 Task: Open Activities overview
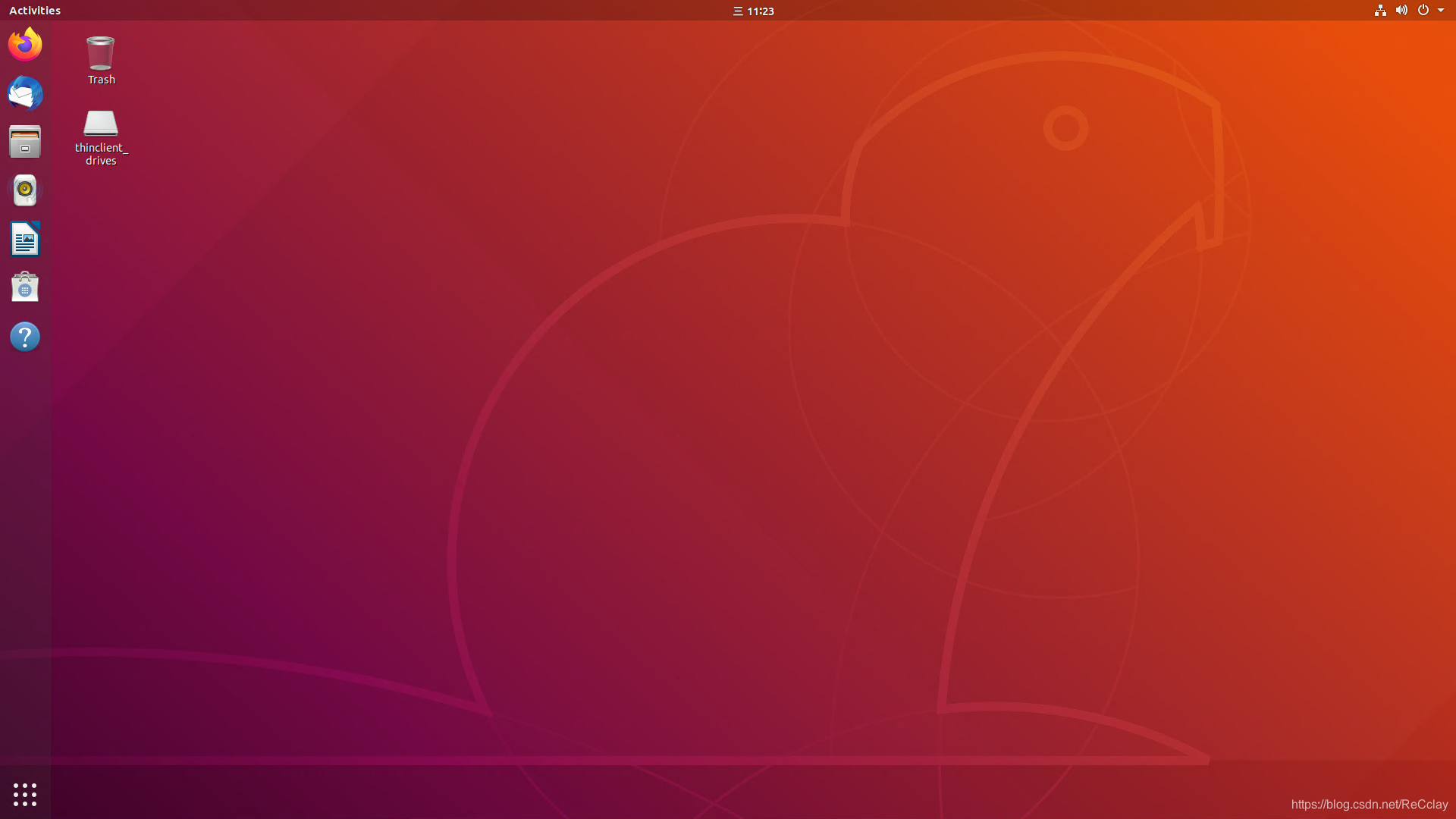(x=35, y=11)
